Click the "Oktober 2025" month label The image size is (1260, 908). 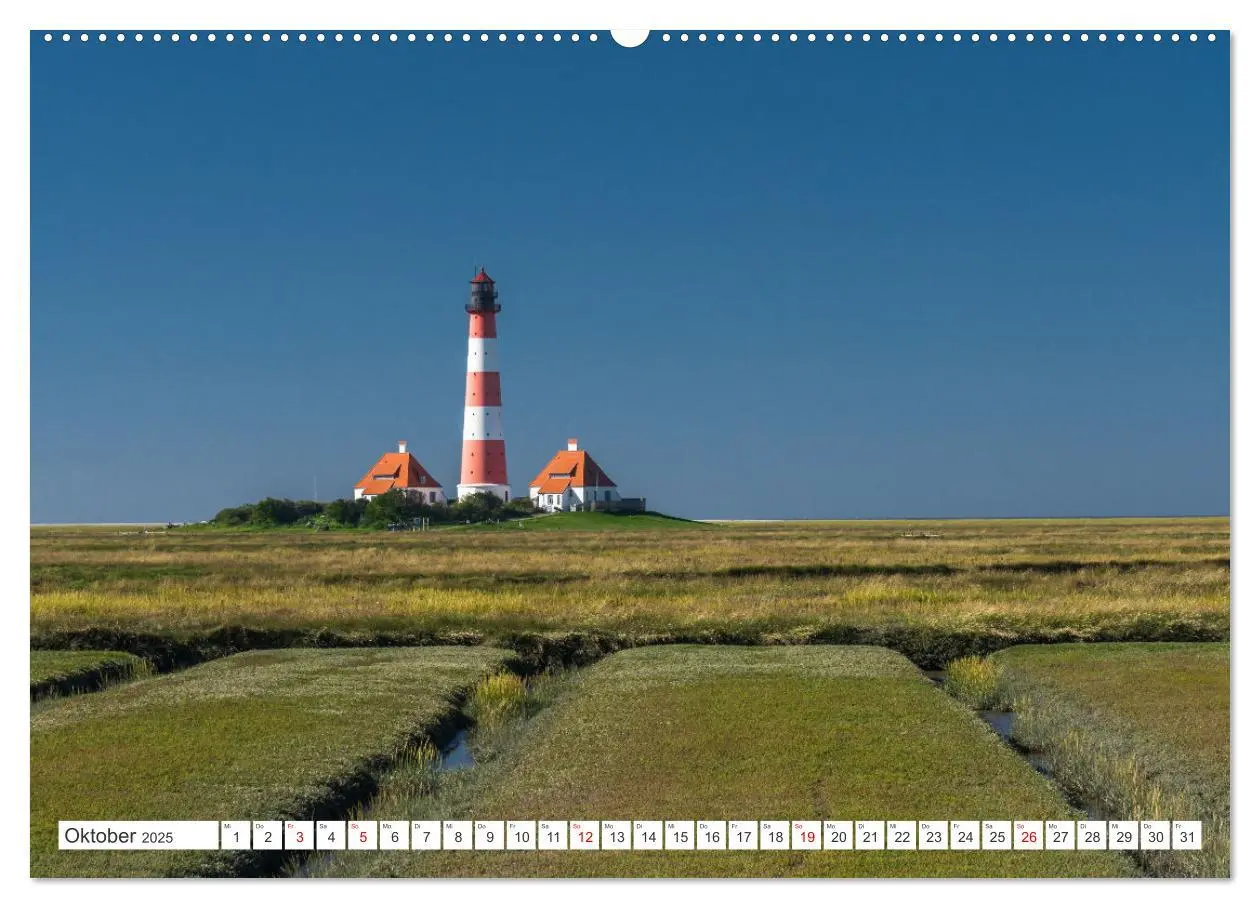coord(119,836)
